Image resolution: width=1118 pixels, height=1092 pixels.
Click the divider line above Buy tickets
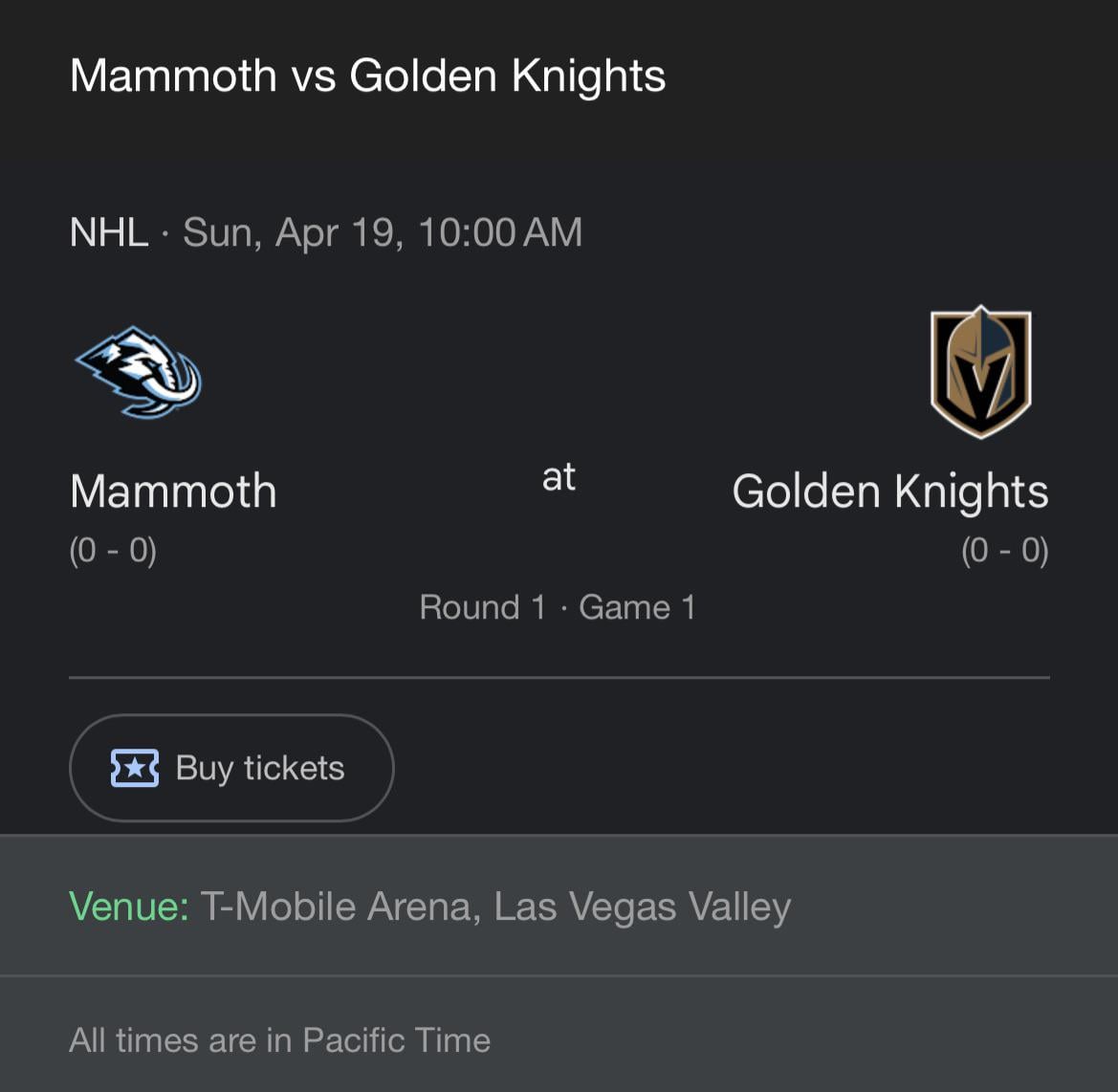[x=559, y=678]
